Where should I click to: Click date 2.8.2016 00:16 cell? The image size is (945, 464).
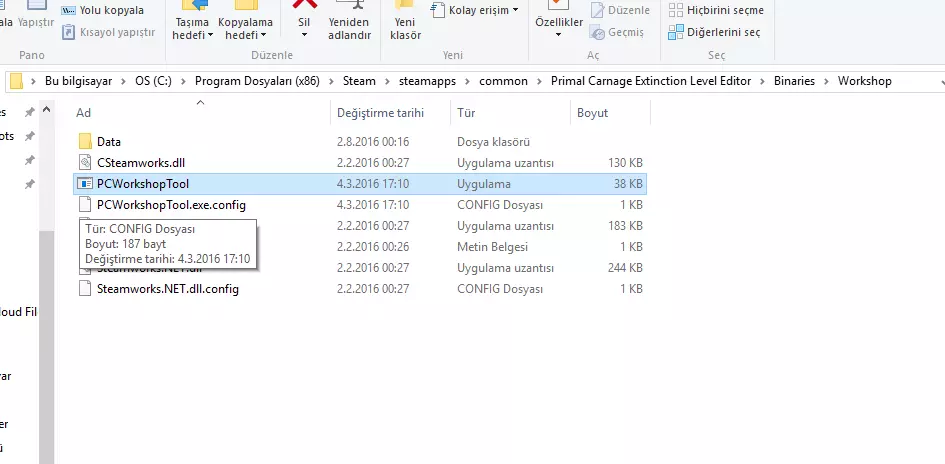(x=373, y=142)
